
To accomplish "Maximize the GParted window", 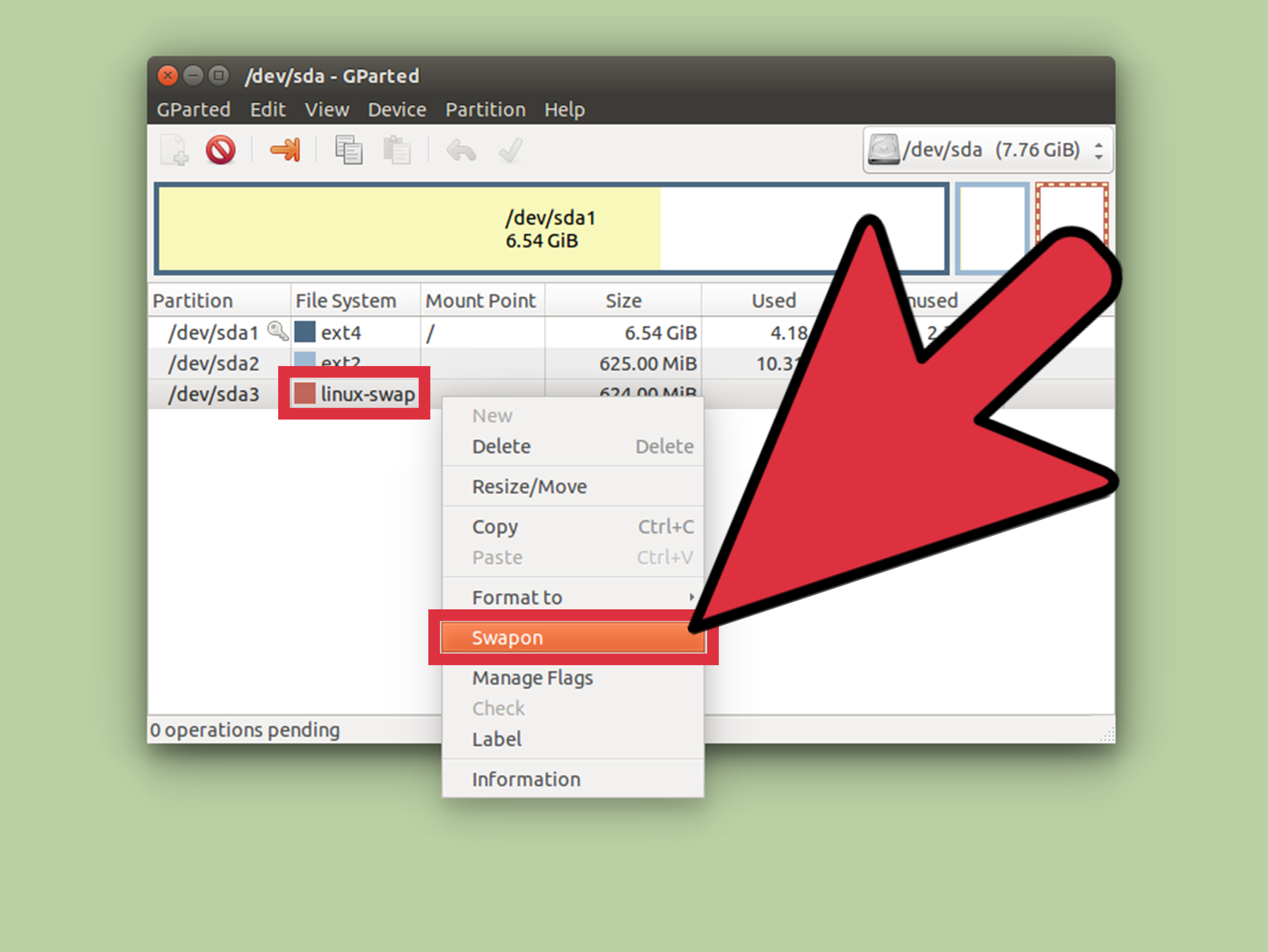I will (x=218, y=75).
